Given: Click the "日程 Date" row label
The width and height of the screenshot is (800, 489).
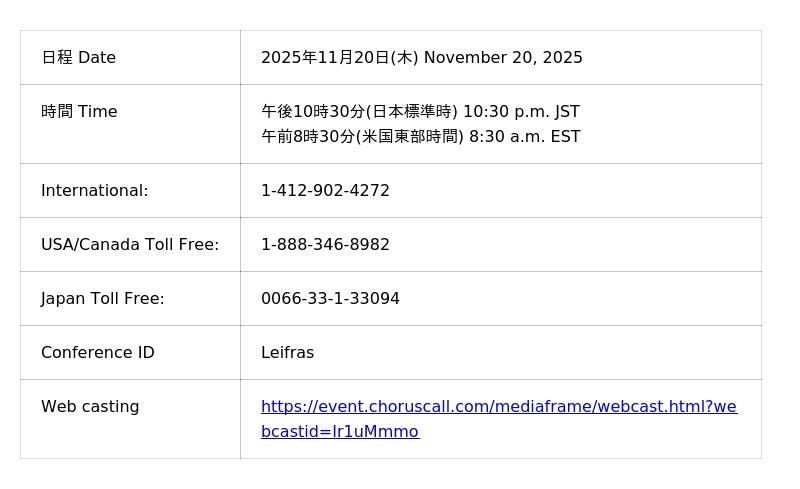Looking at the screenshot, I should tap(78, 58).
